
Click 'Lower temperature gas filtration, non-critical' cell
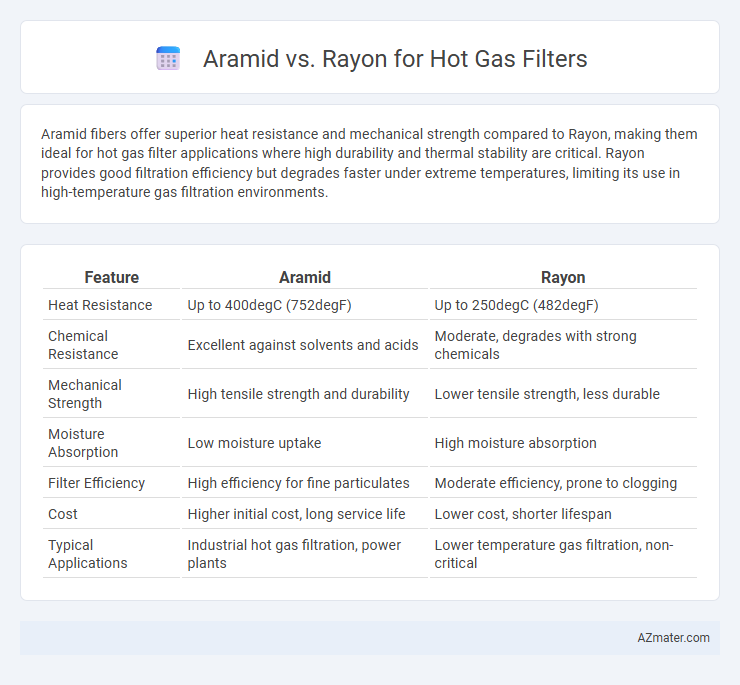coord(554,554)
